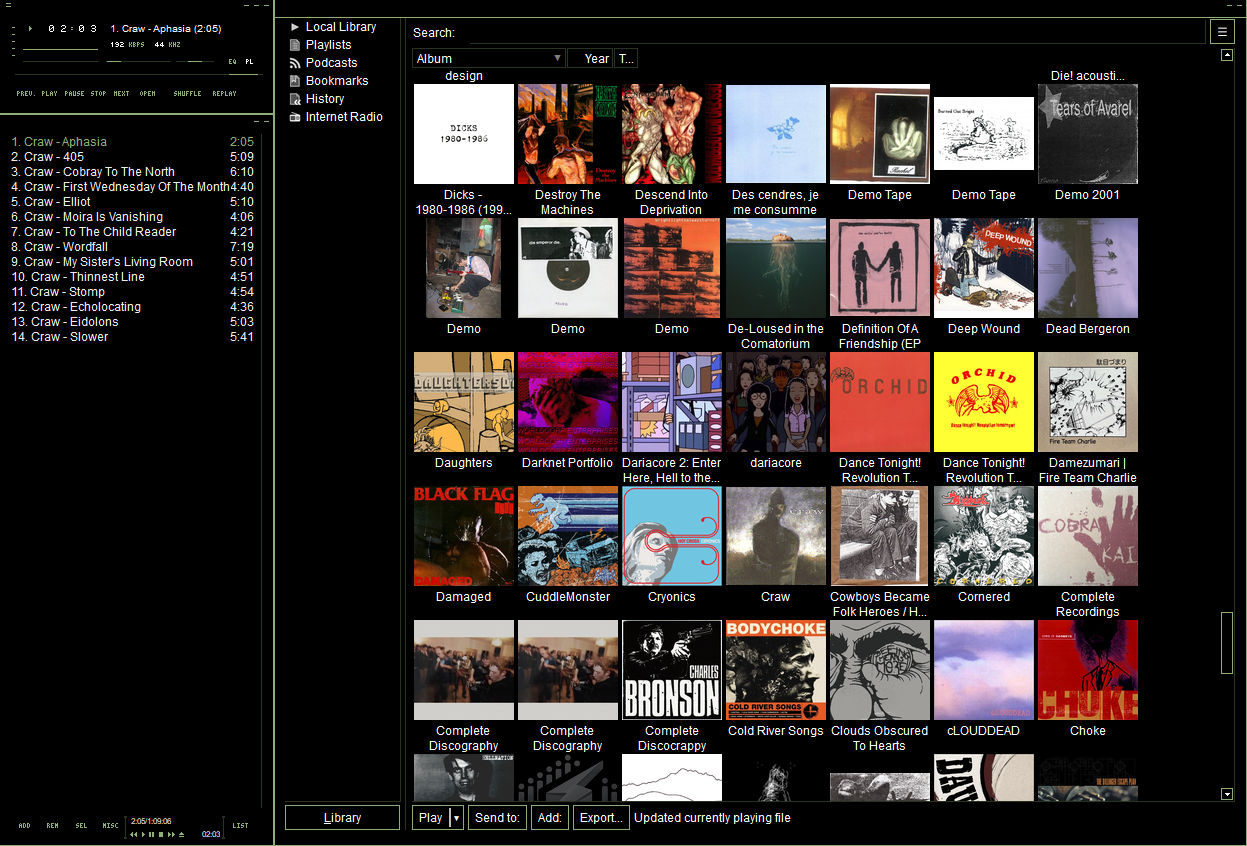The width and height of the screenshot is (1247, 846).
Task: Open the view options hamburger menu
Action: [x=1222, y=32]
